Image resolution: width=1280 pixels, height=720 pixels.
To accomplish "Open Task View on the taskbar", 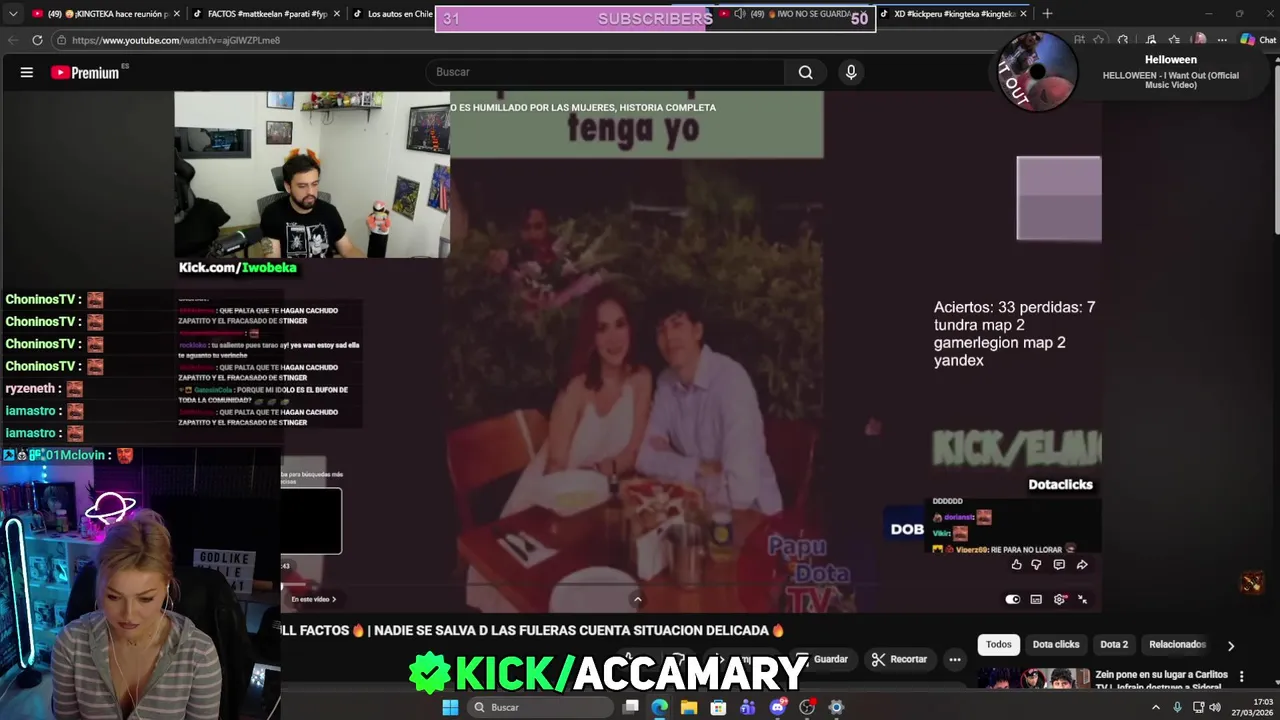I will point(631,707).
